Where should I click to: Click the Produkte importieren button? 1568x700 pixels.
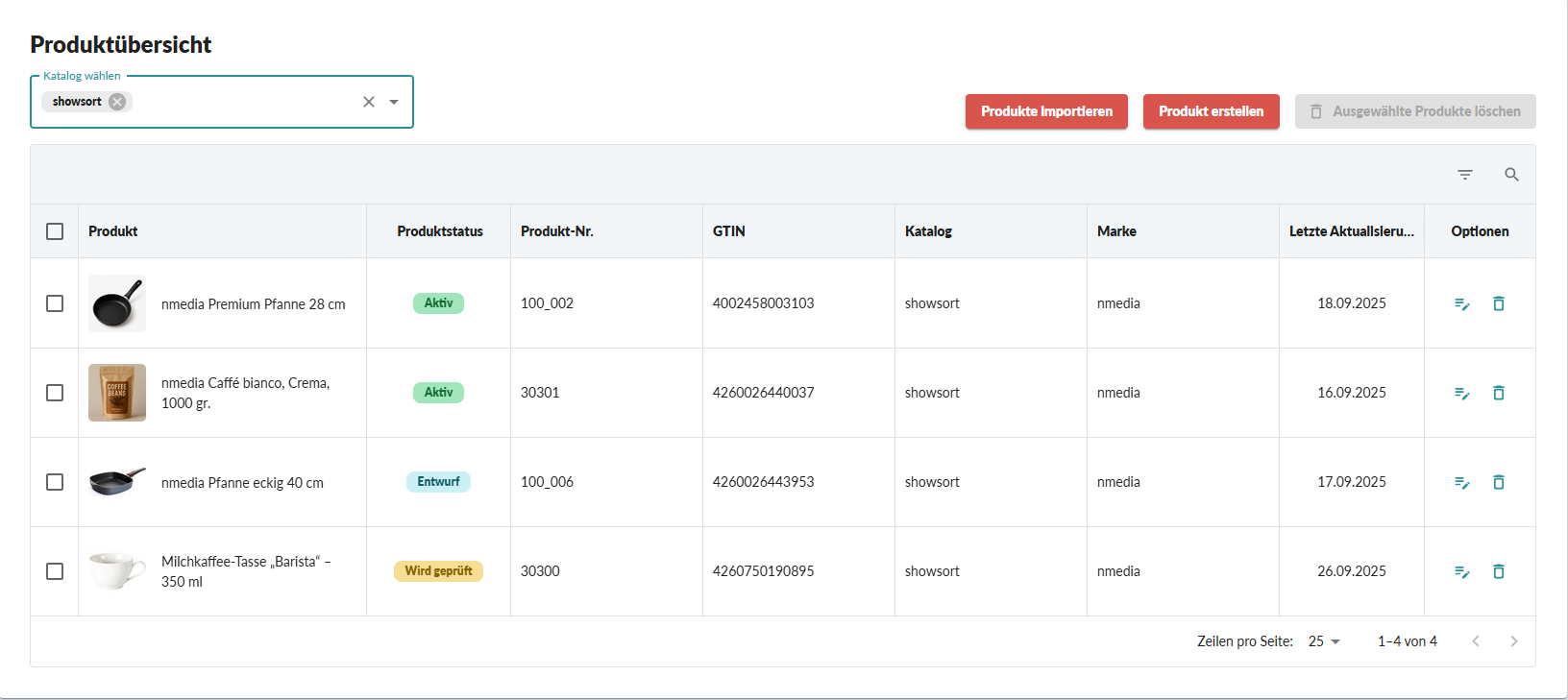[x=1046, y=111]
